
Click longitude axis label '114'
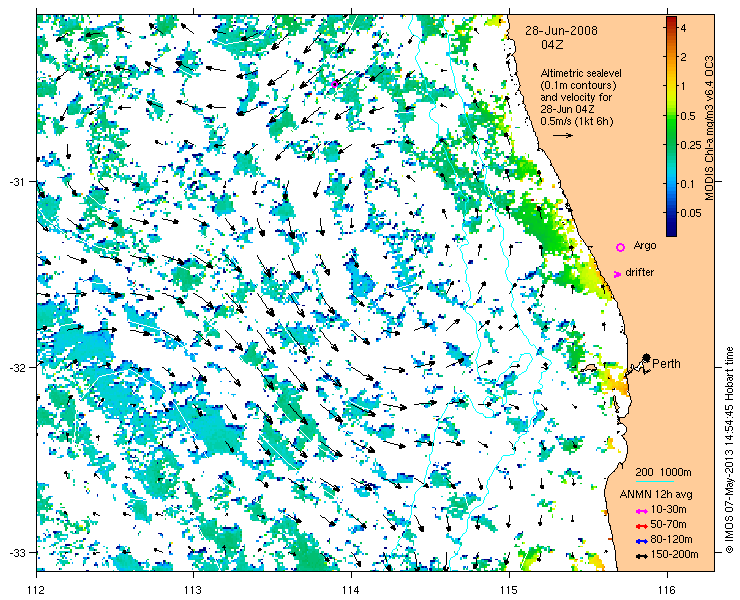coord(351,590)
